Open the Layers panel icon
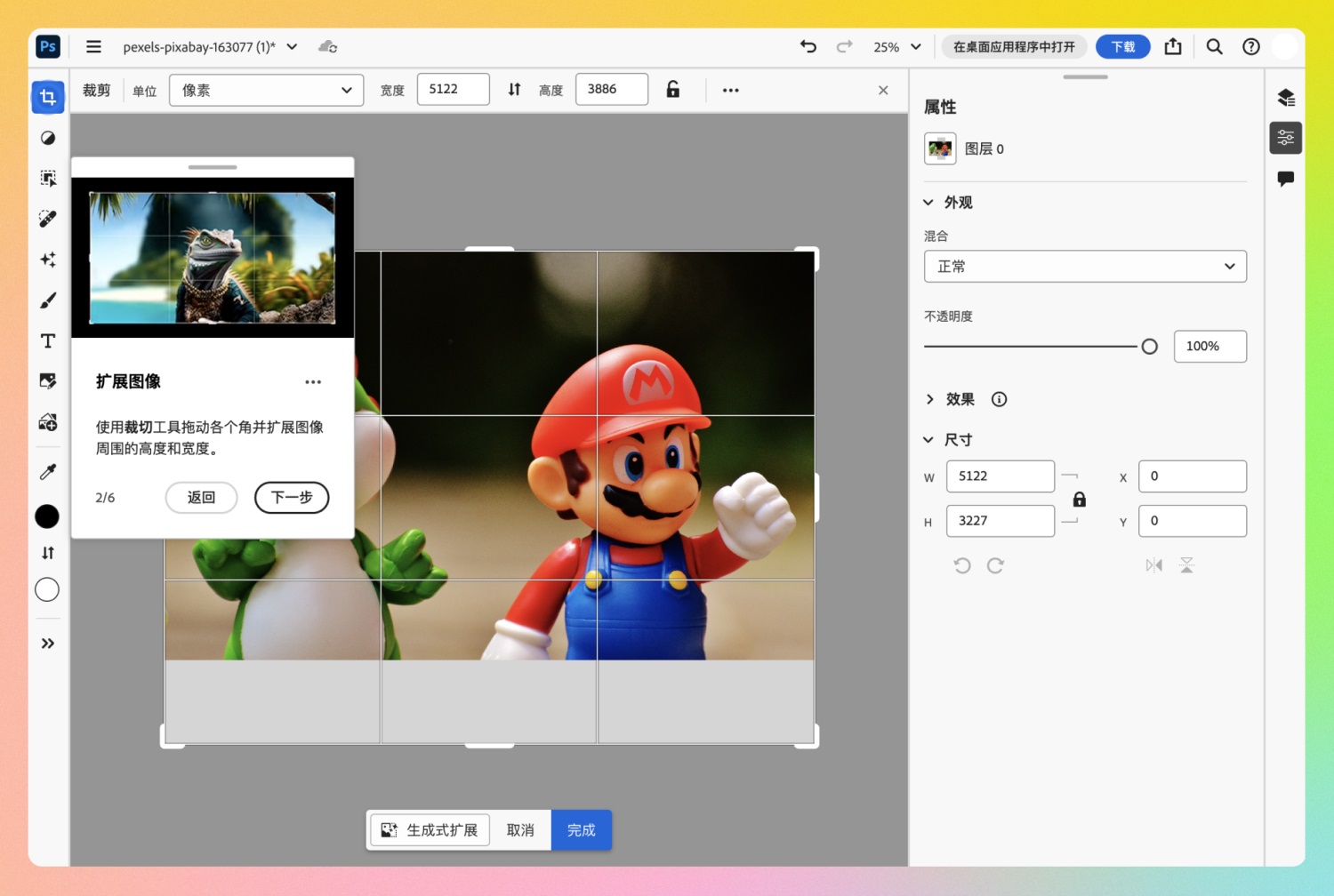Image resolution: width=1334 pixels, height=896 pixels. 1286,97
